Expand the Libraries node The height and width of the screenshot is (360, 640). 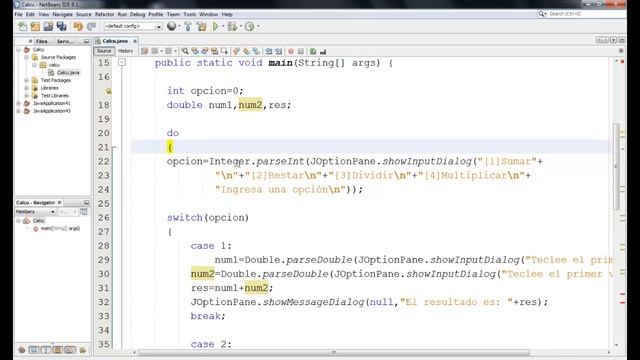tap(27, 88)
